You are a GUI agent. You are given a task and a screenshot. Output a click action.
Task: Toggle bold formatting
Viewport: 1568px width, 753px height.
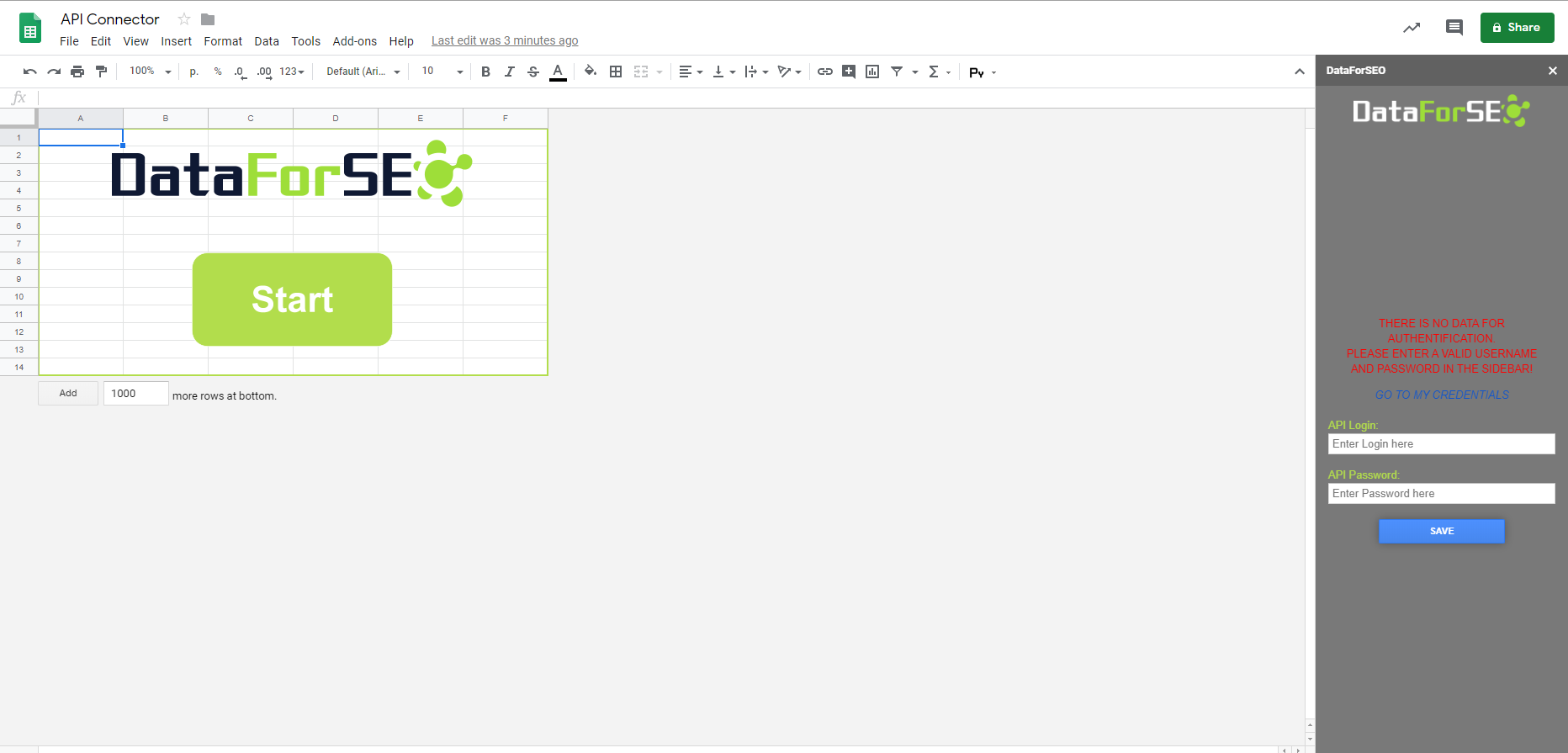click(485, 72)
